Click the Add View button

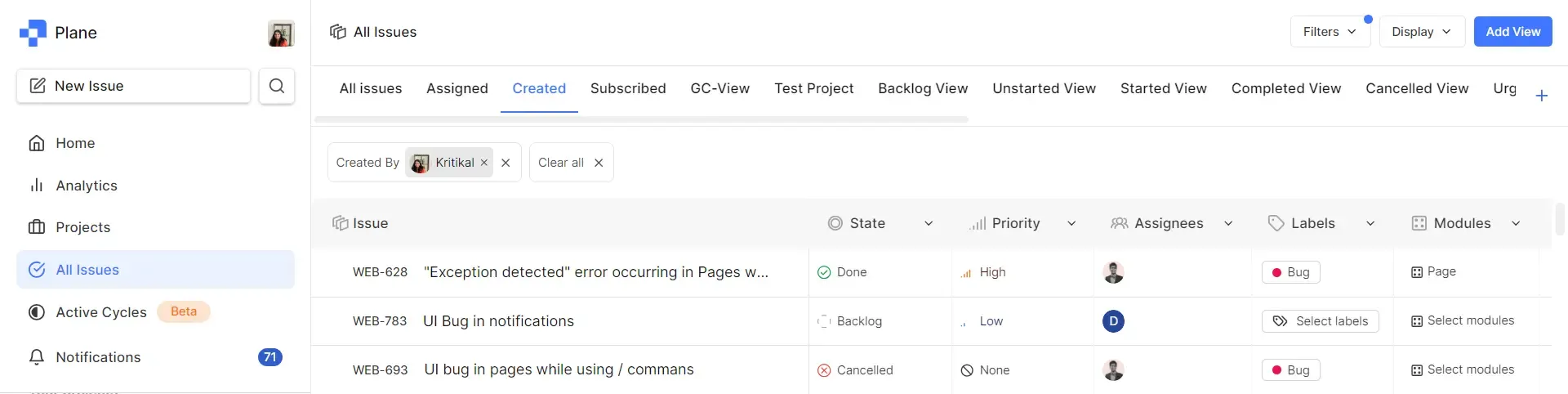1512,32
